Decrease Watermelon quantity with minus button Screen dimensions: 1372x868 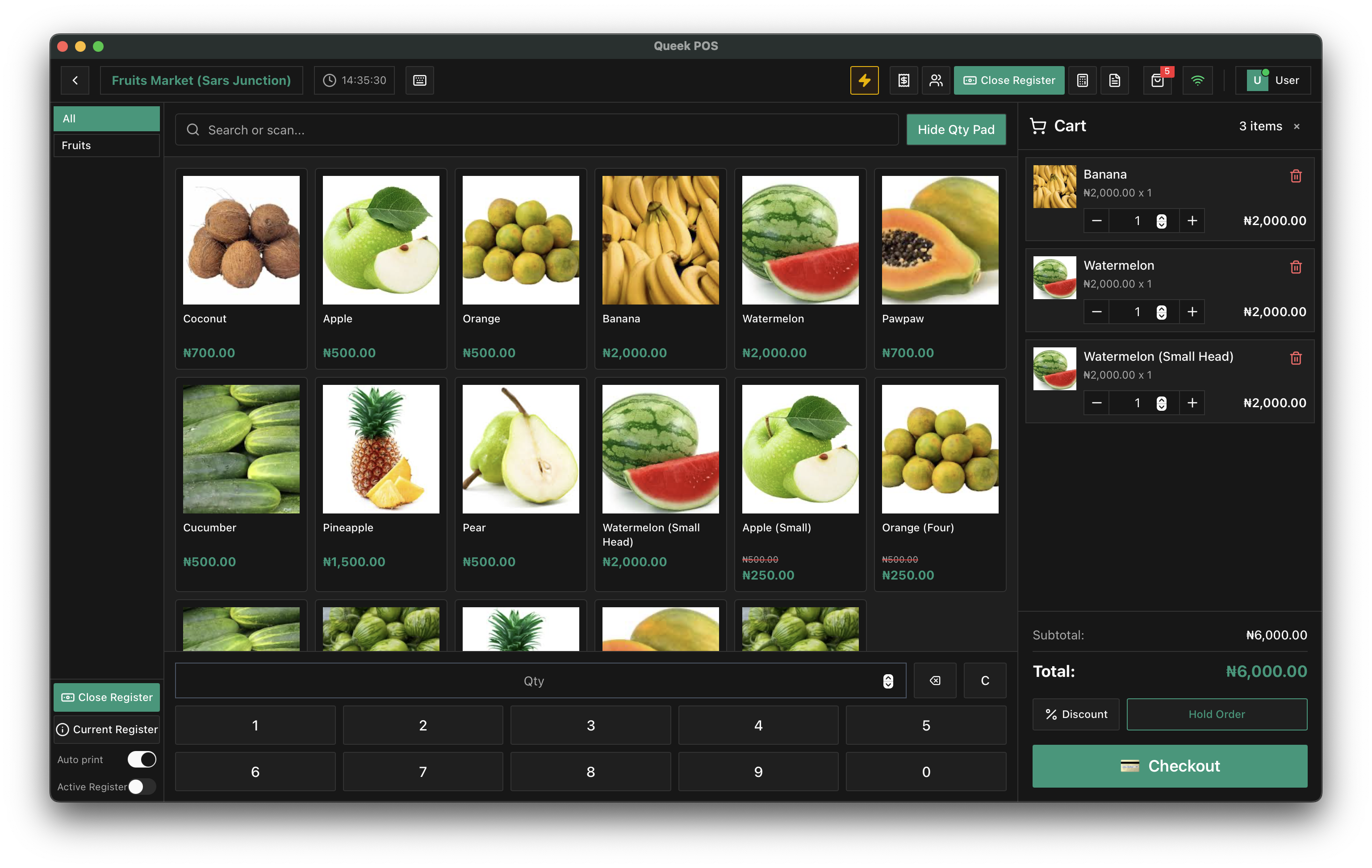(1096, 312)
